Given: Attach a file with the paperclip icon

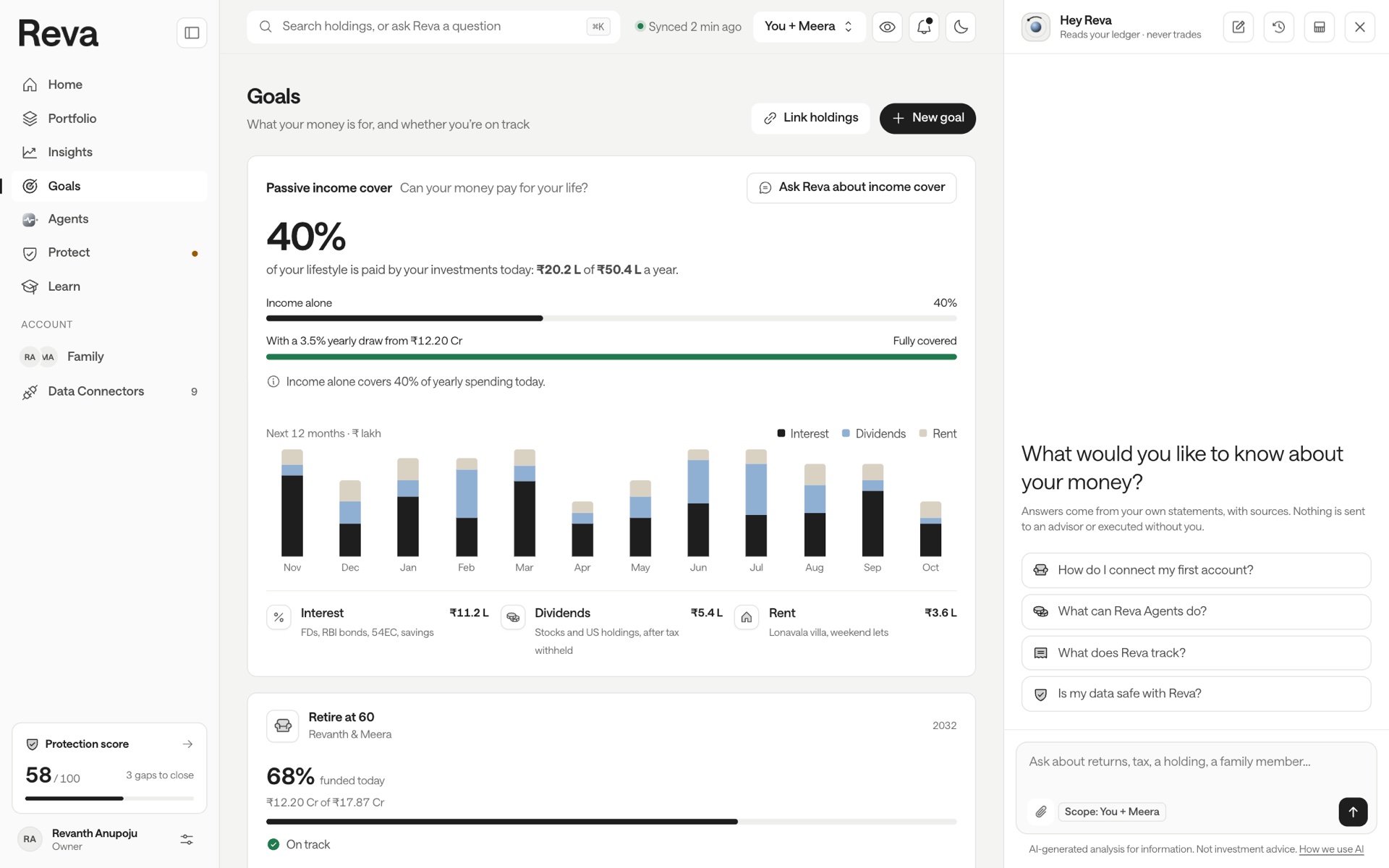Looking at the screenshot, I should [x=1040, y=812].
